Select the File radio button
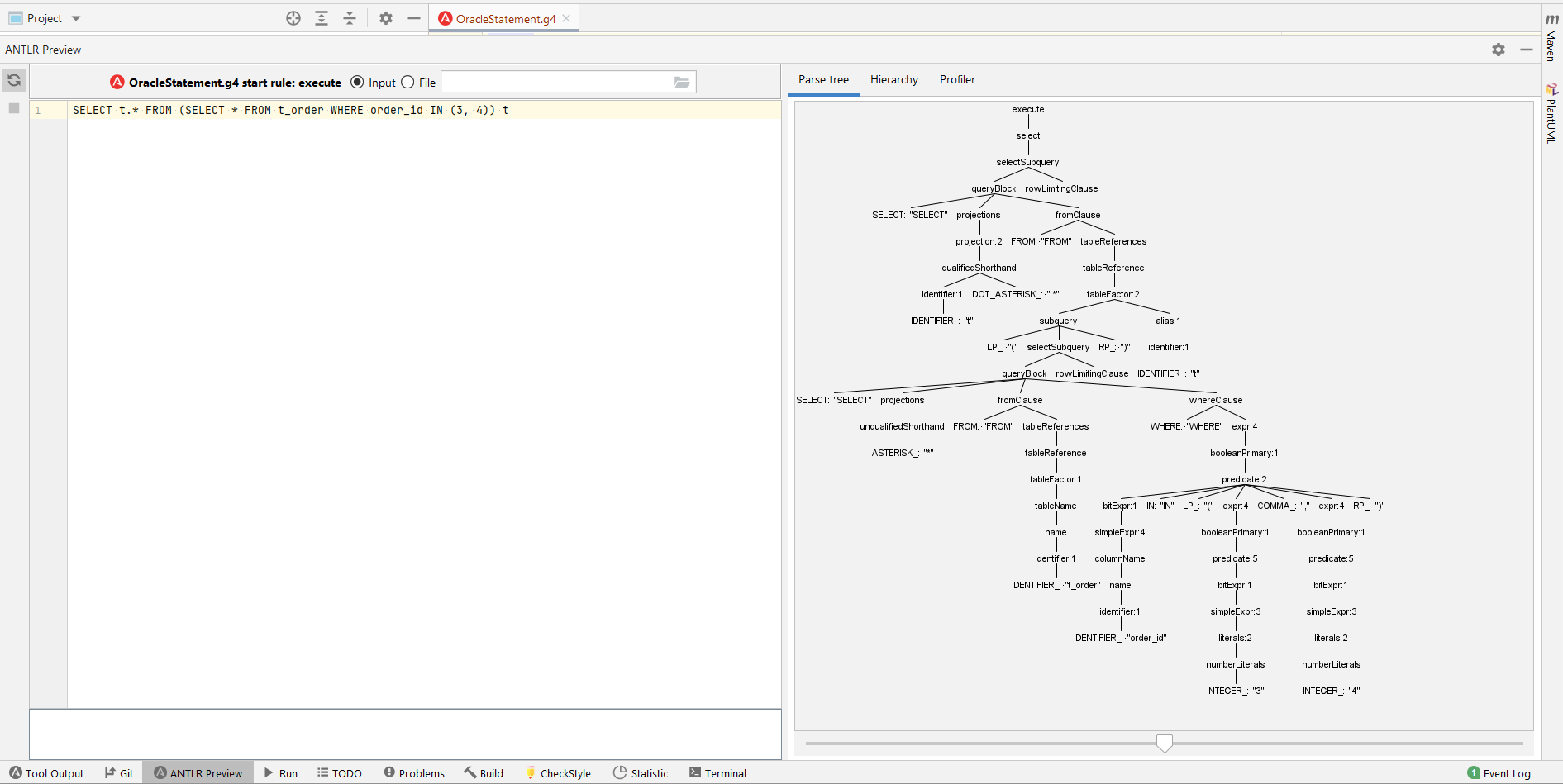This screenshot has width=1563, height=784. click(x=408, y=82)
